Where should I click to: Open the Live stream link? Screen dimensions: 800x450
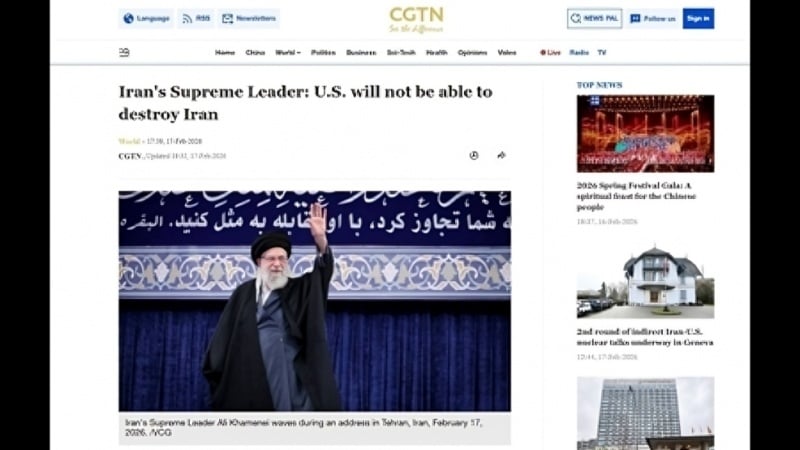(x=551, y=53)
